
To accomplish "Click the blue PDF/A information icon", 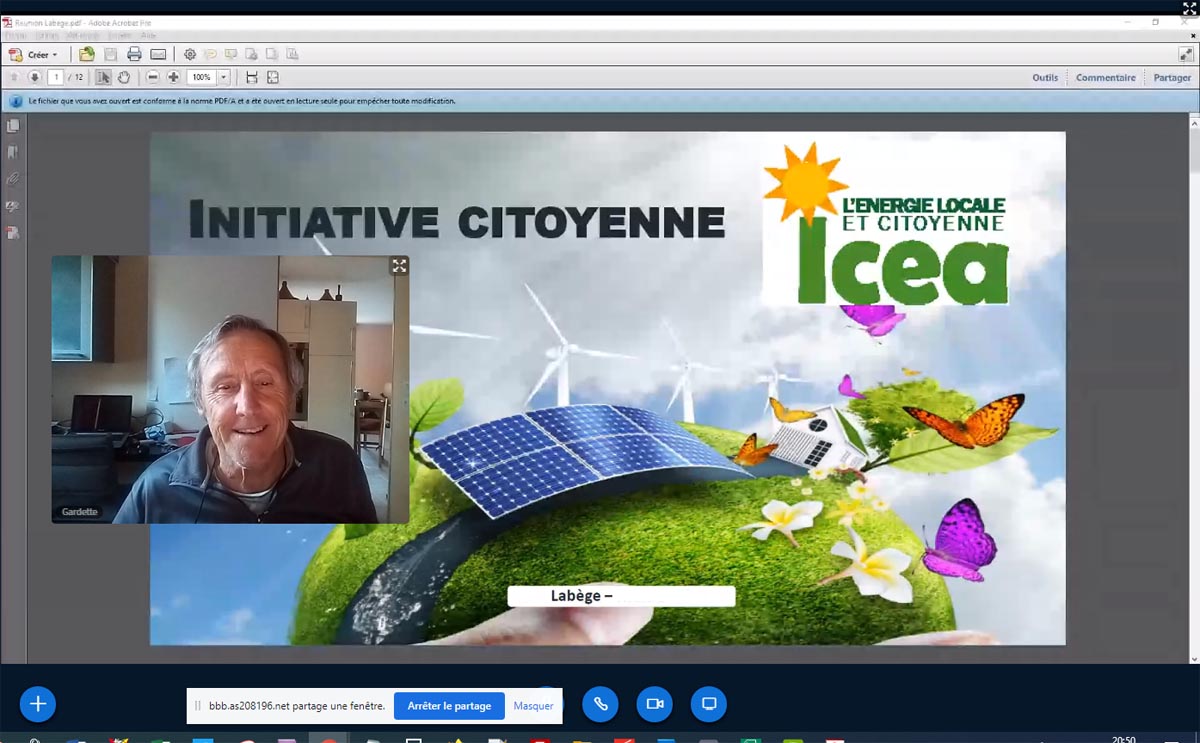I will (16, 101).
